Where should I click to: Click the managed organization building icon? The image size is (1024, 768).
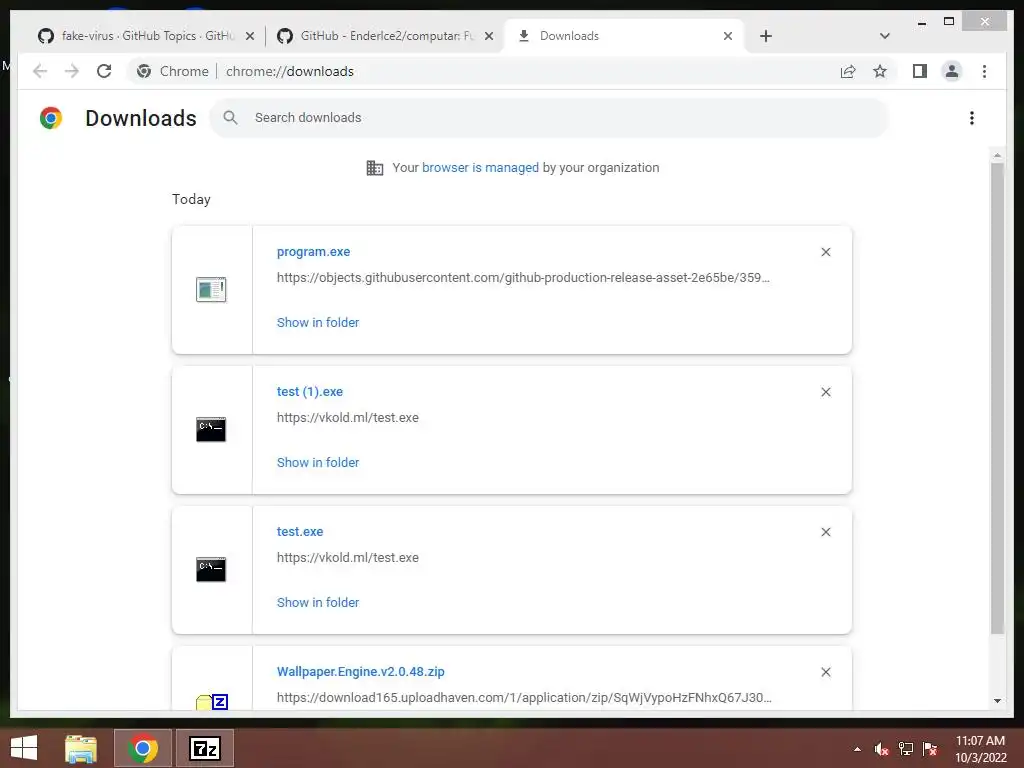(374, 168)
